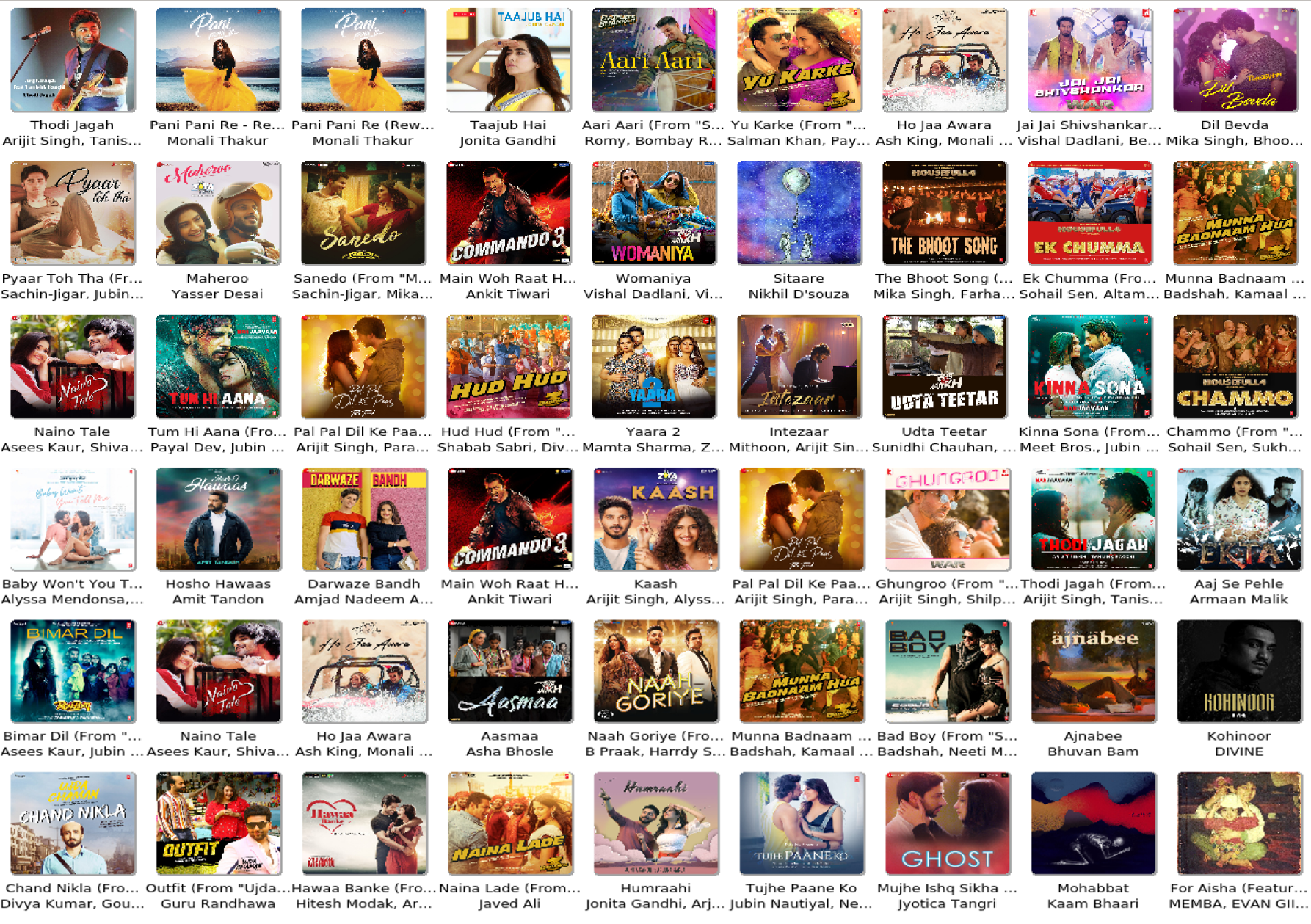The image size is (1311, 924).
Task: Open The Bhoot Song cover
Action: click(x=944, y=214)
